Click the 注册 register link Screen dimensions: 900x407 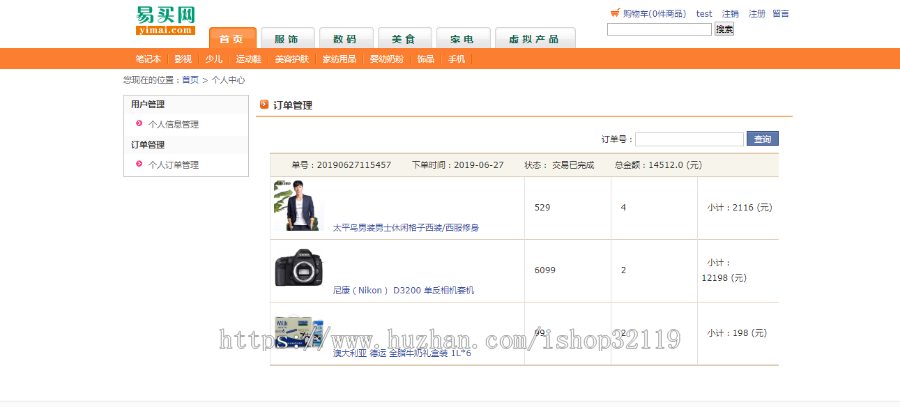point(757,14)
